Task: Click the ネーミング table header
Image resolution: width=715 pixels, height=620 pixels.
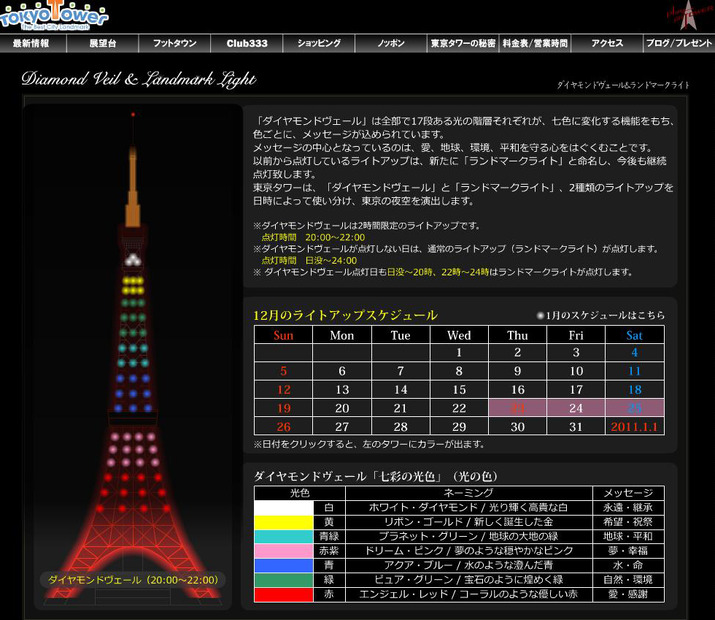Action: pos(469,493)
